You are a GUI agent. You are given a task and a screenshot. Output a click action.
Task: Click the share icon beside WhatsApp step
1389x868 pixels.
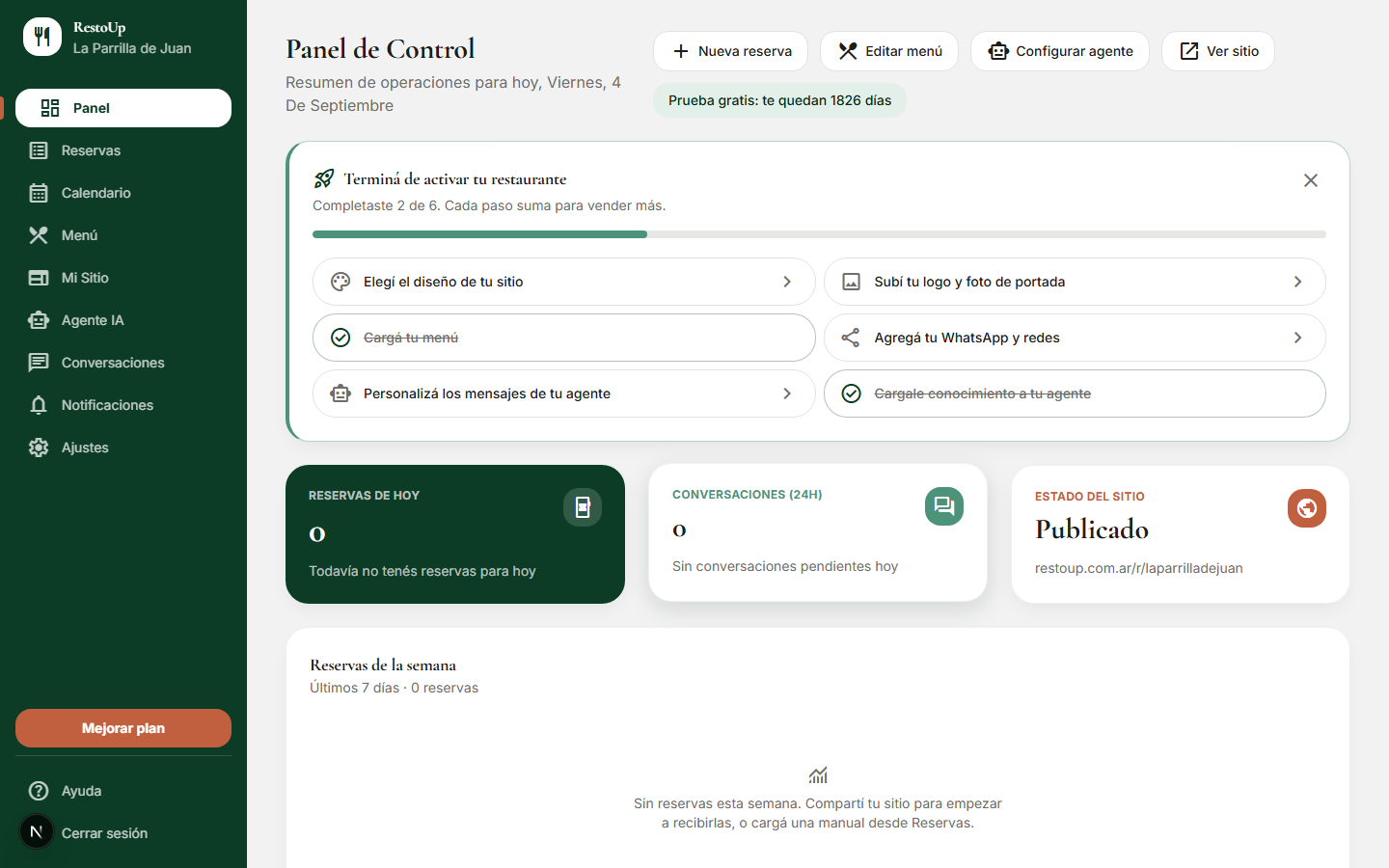[x=851, y=338]
